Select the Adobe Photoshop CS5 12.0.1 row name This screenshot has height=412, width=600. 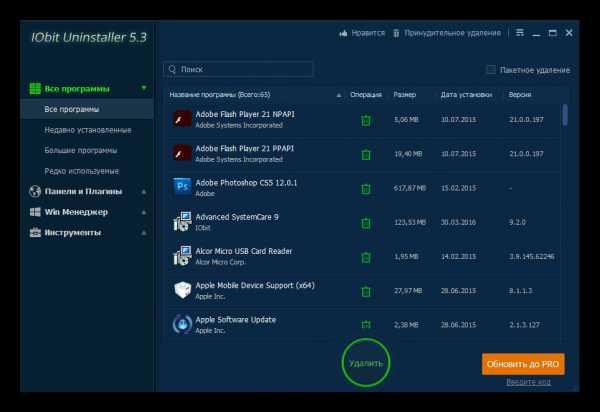[246, 183]
